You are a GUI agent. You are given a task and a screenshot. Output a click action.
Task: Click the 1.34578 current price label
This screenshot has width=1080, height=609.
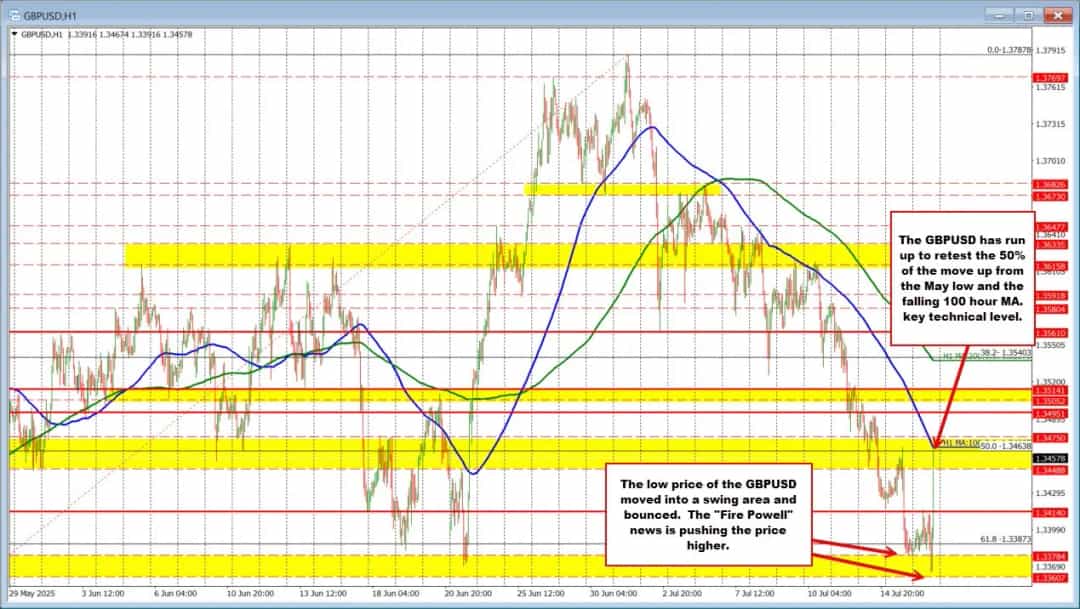coord(1050,458)
